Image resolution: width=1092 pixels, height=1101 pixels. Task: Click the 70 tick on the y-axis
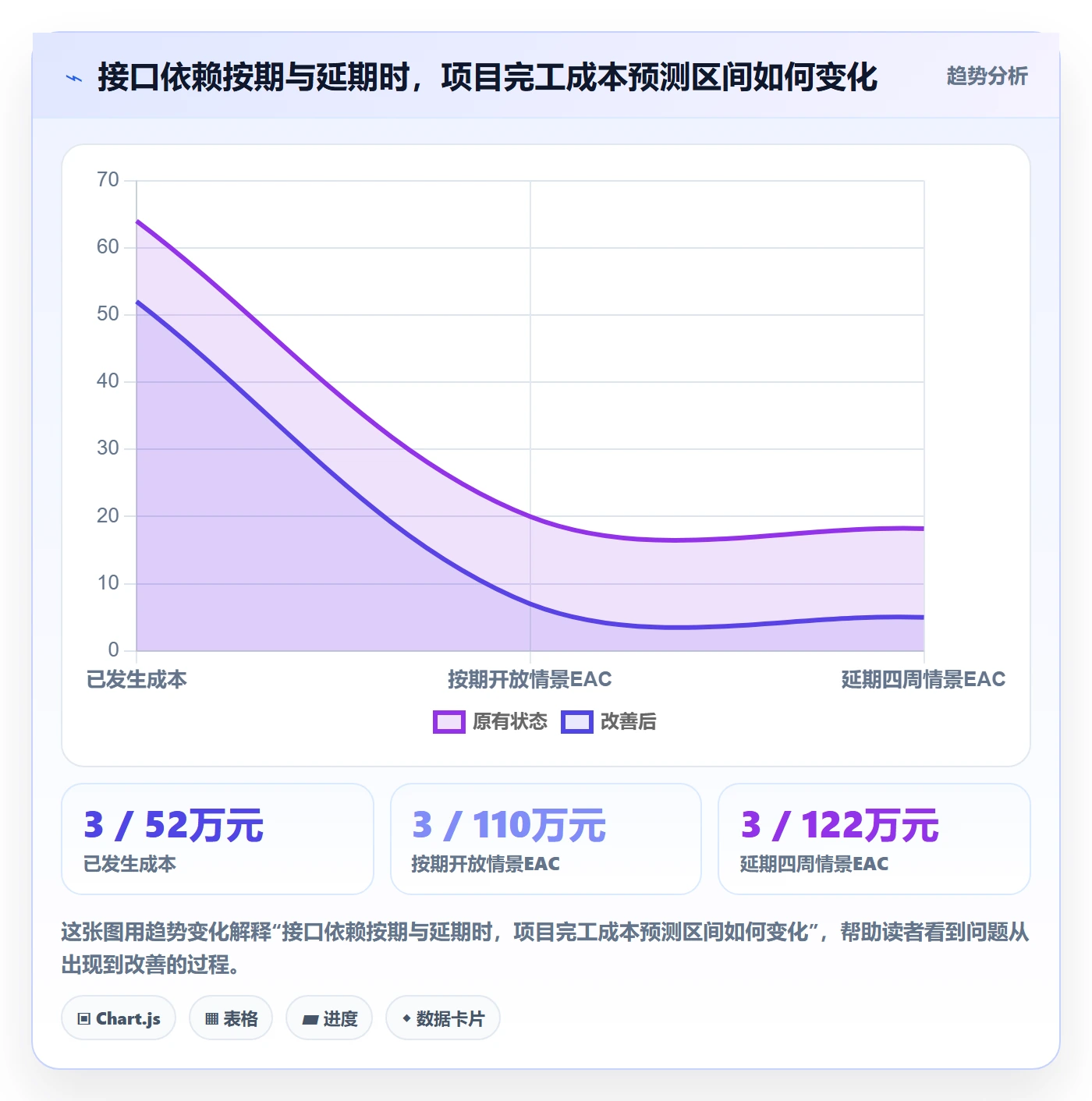pos(108,180)
